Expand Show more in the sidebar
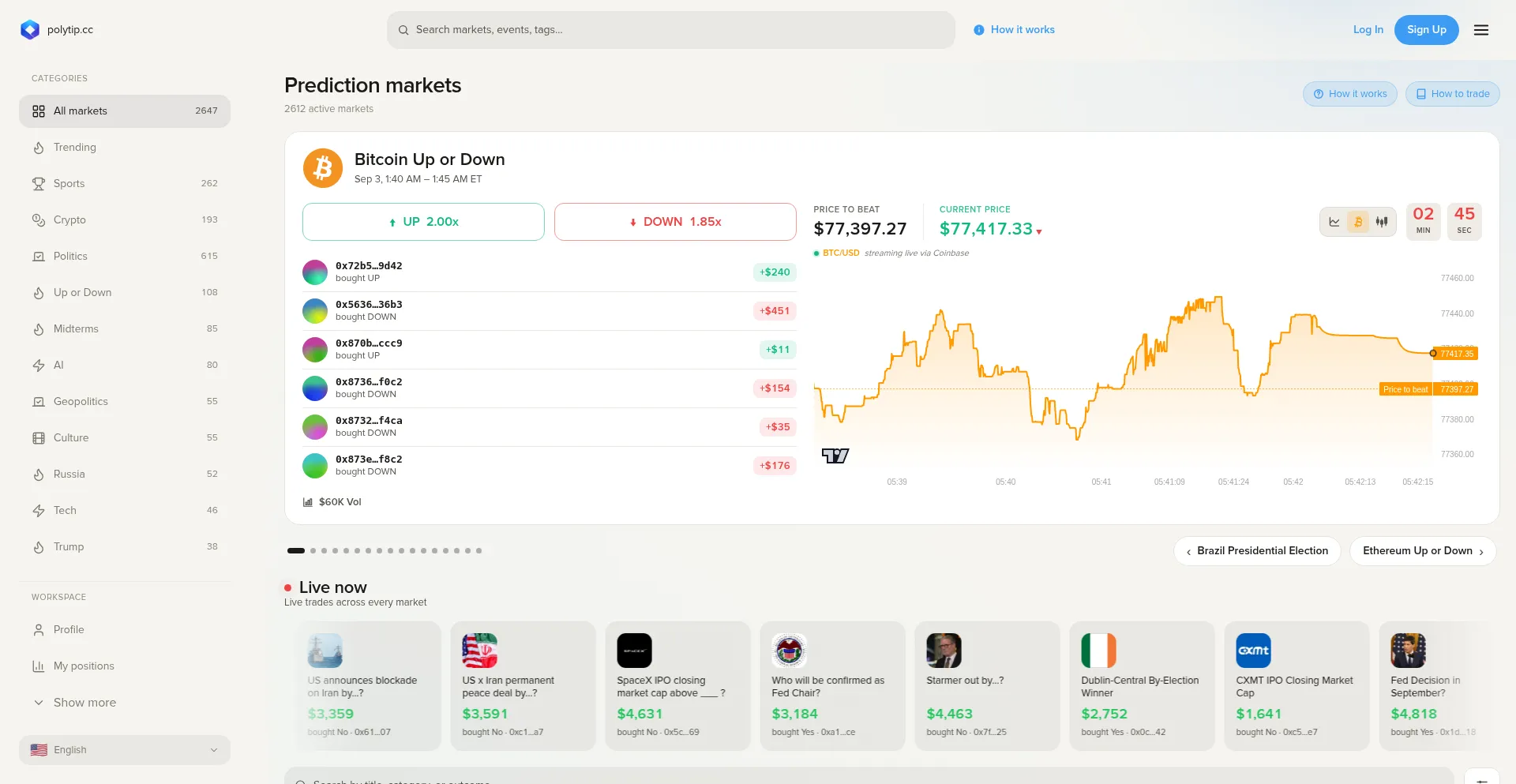The image size is (1516, 784). (125, 703)
